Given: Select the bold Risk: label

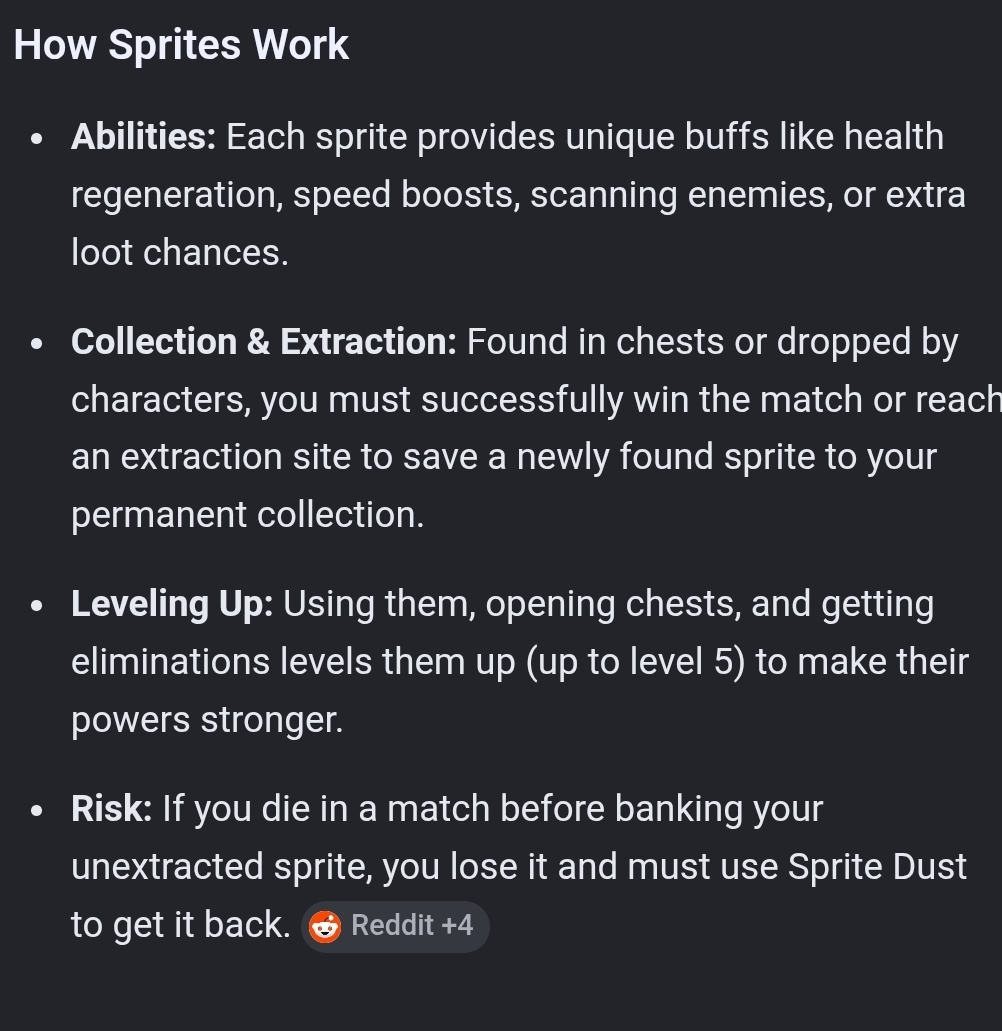Looking at the screenshot, I should (x=112, y=809).
